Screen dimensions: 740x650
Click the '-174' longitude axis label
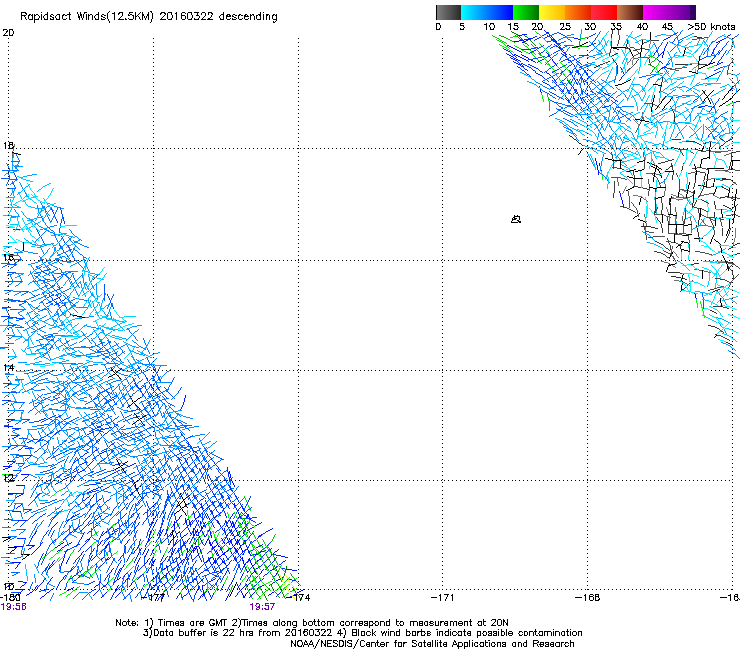[299, 598]
